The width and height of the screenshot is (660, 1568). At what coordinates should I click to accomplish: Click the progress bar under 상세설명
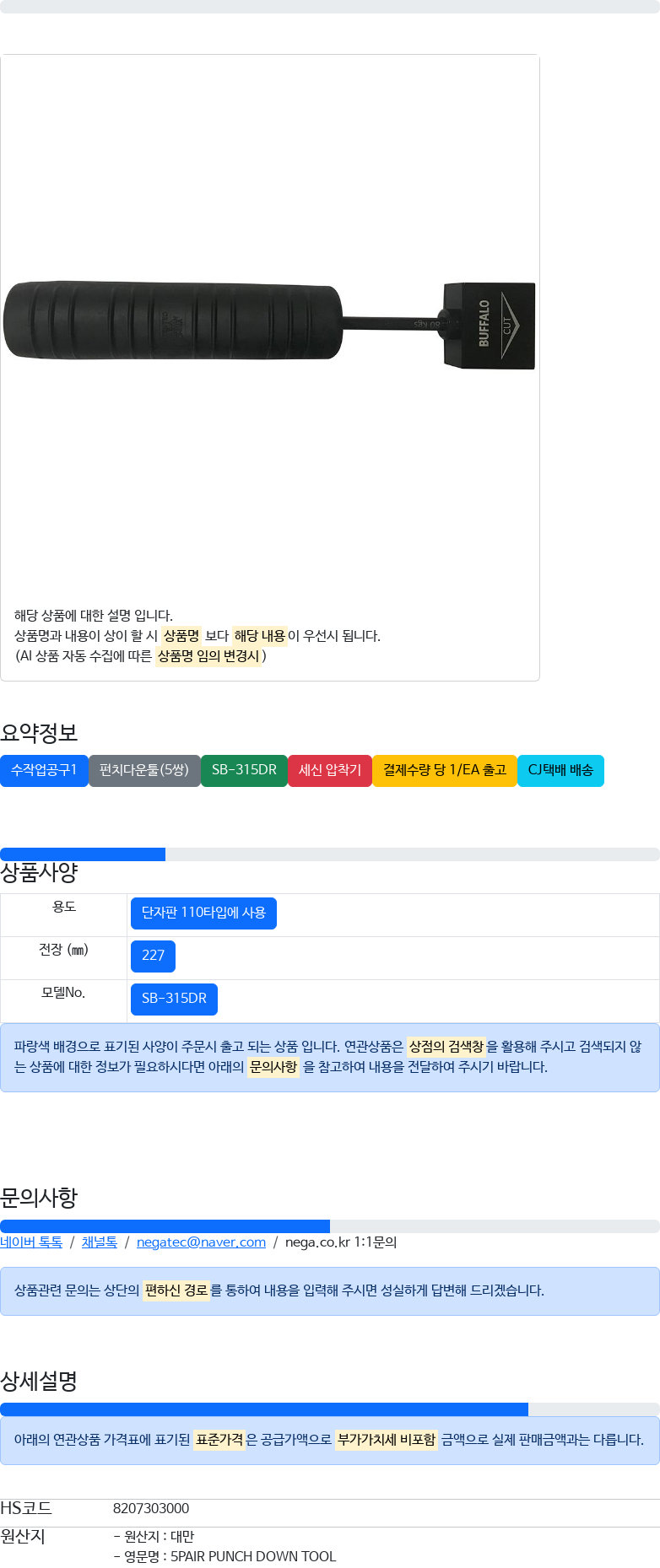click(330, 1409)
